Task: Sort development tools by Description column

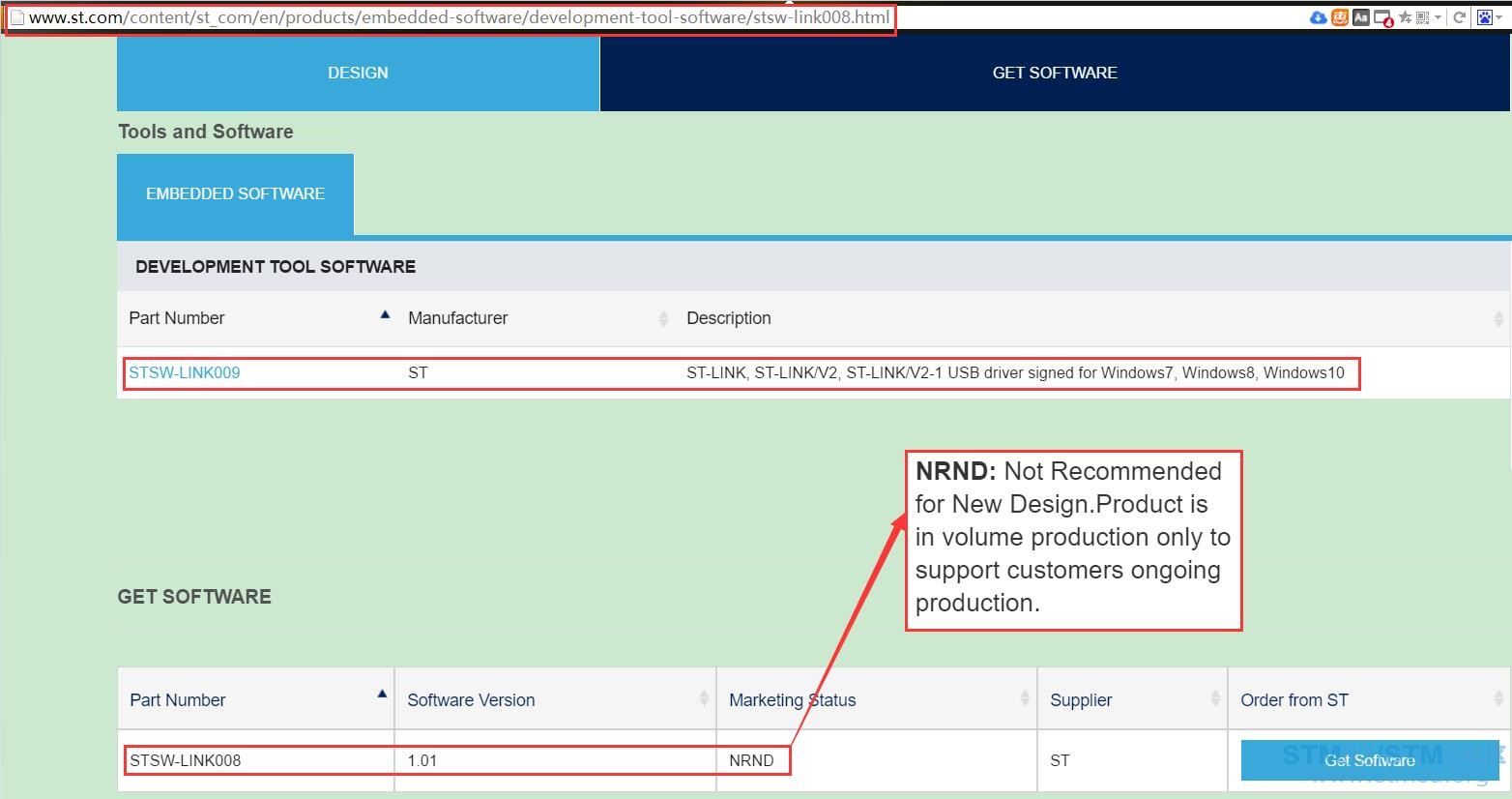Action: [x=1092, y=318]
